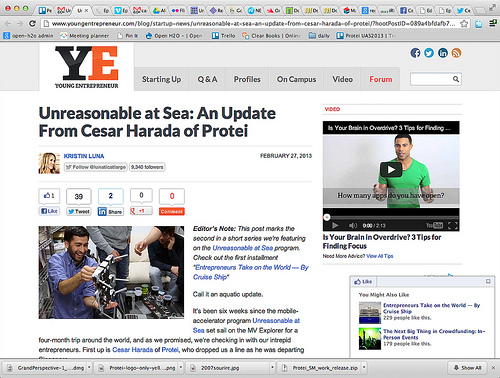The image size is (500, 378).
Task: Switch to the Flickr browser tab
Action: (178, 11)
